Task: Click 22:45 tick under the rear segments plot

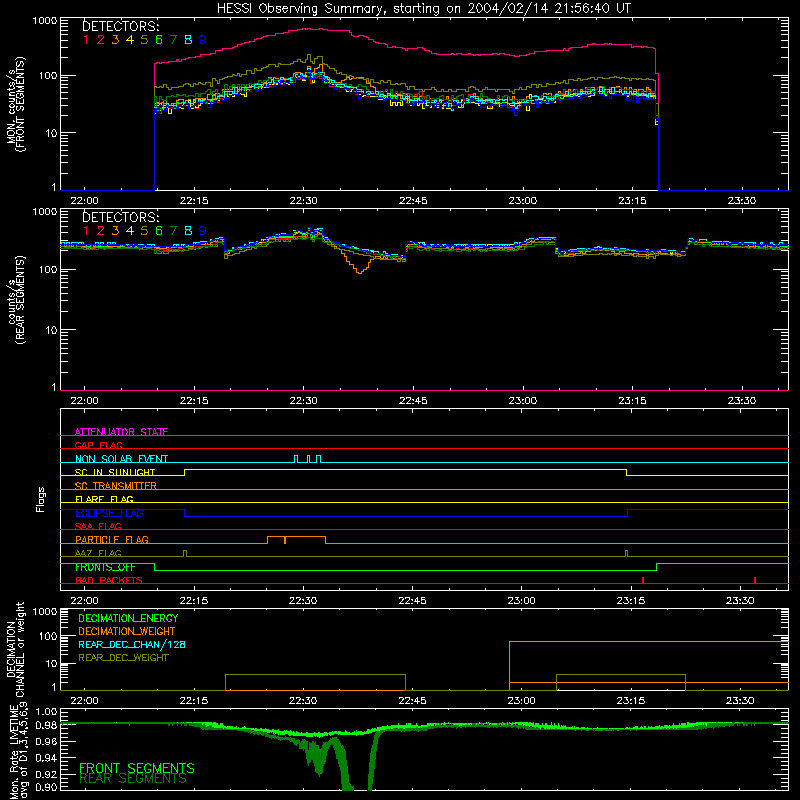Action: coord(413,401)
